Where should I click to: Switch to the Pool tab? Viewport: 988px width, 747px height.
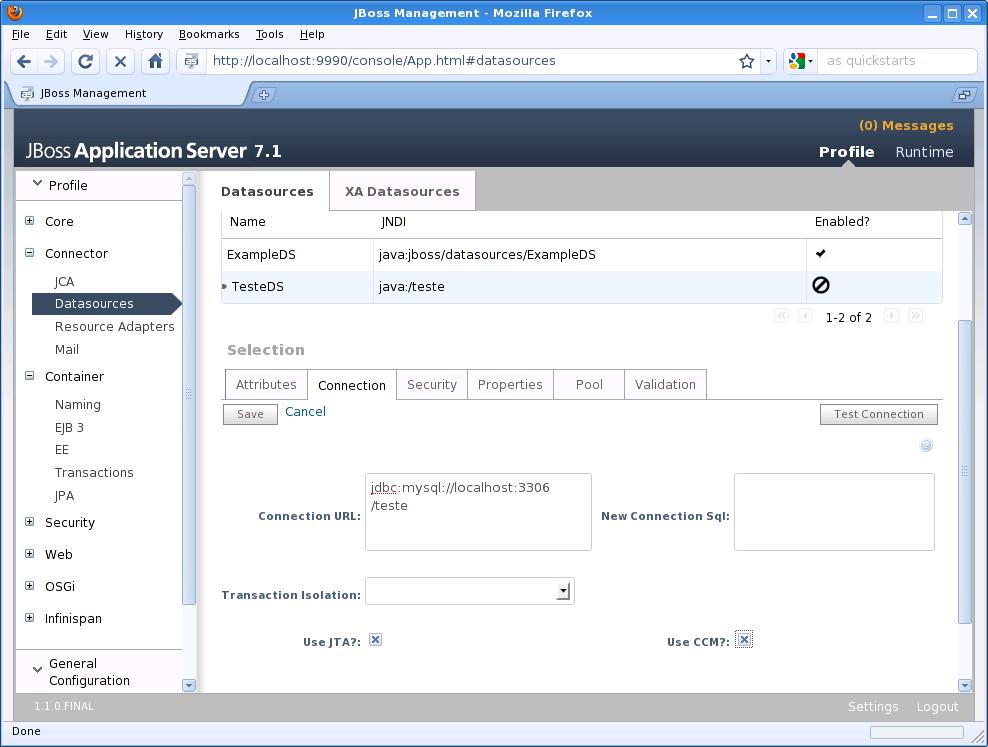[x=589, y=384]
